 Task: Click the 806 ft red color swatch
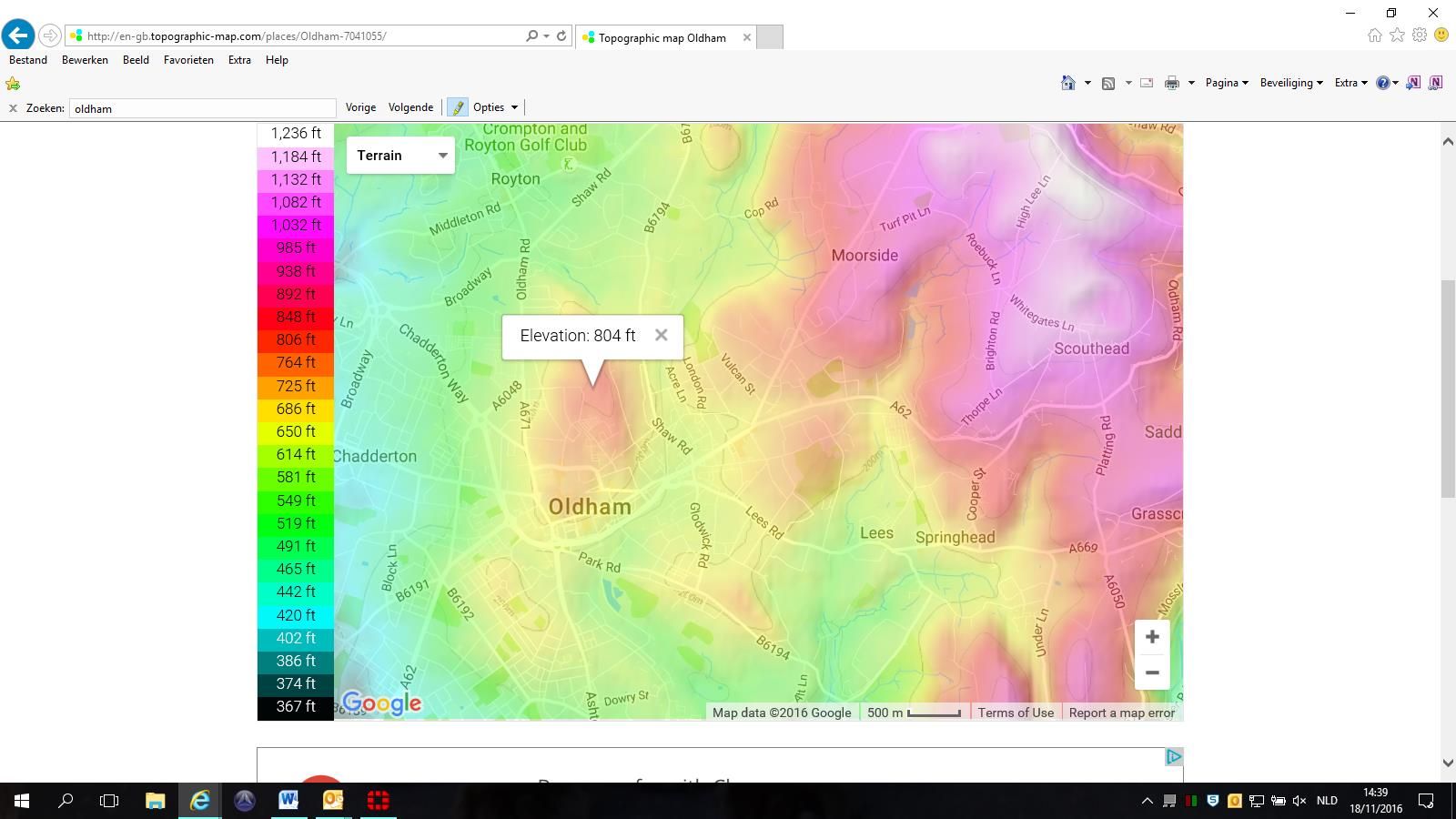pos(296,340)
